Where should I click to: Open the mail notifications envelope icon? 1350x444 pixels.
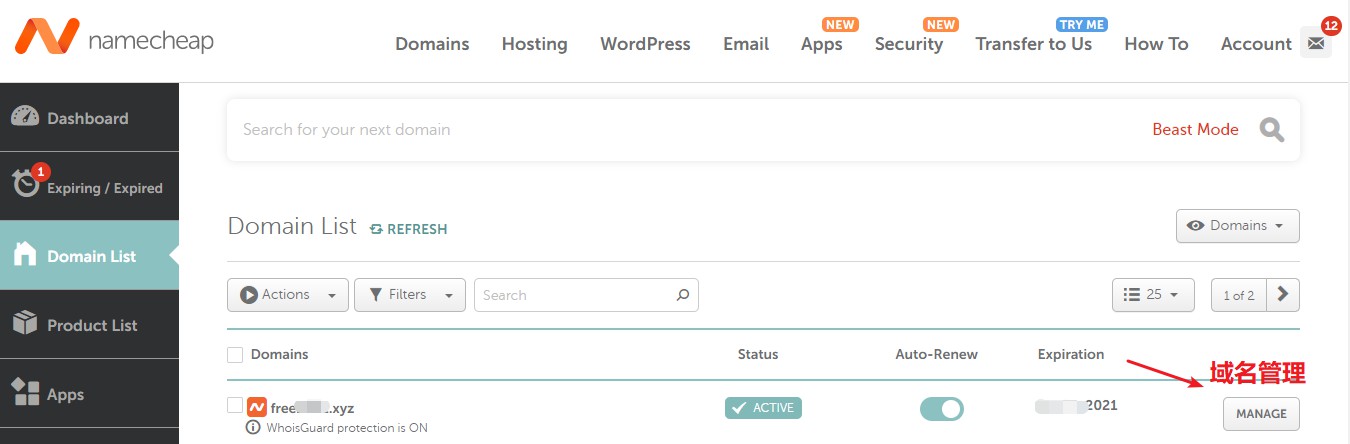[1316, 43]
